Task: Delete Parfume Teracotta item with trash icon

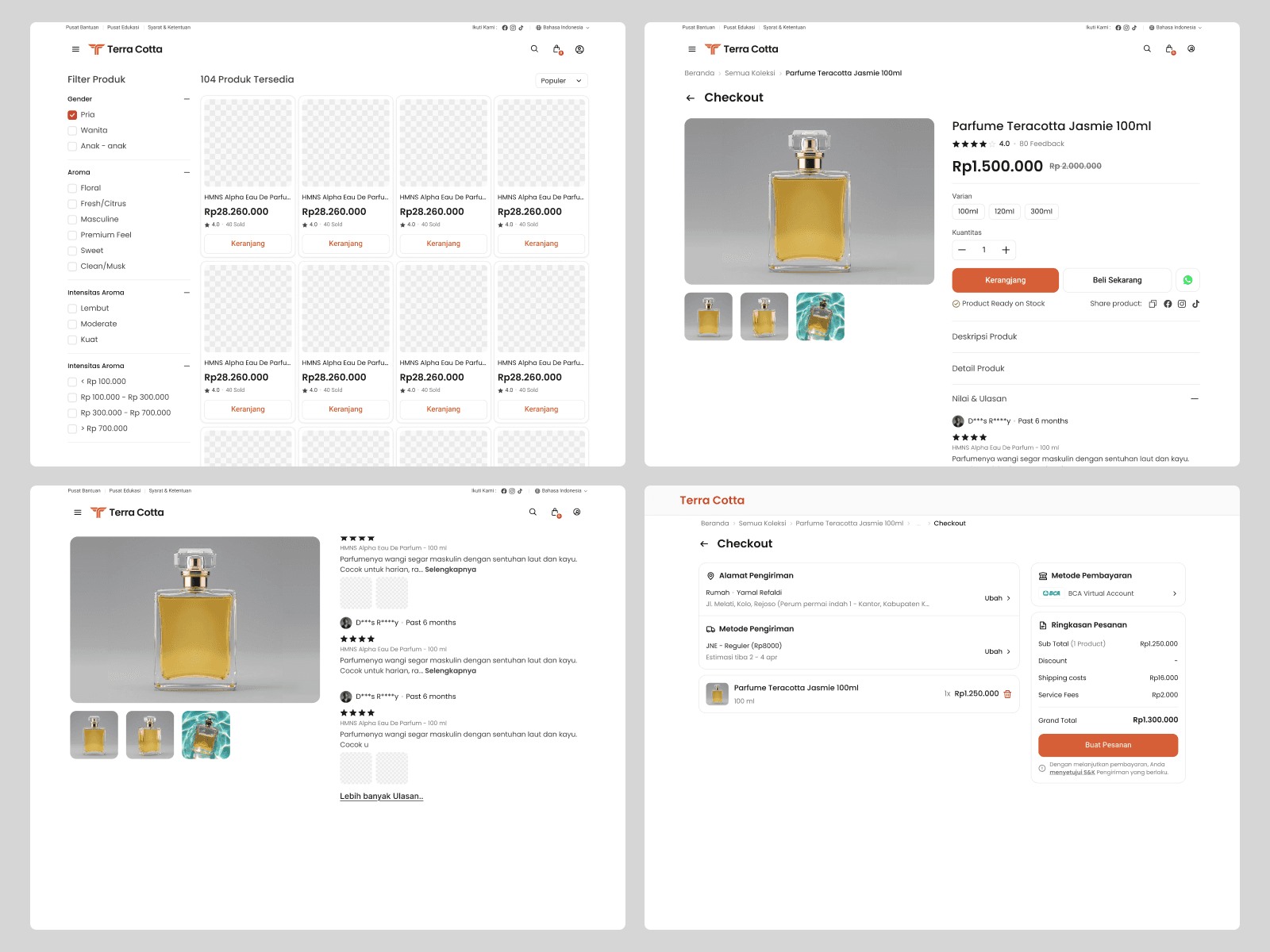Action: (x=1007, y=694)
